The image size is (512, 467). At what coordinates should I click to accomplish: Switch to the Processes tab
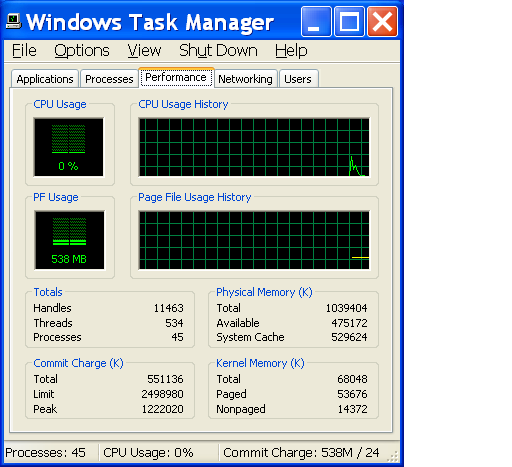109,79
